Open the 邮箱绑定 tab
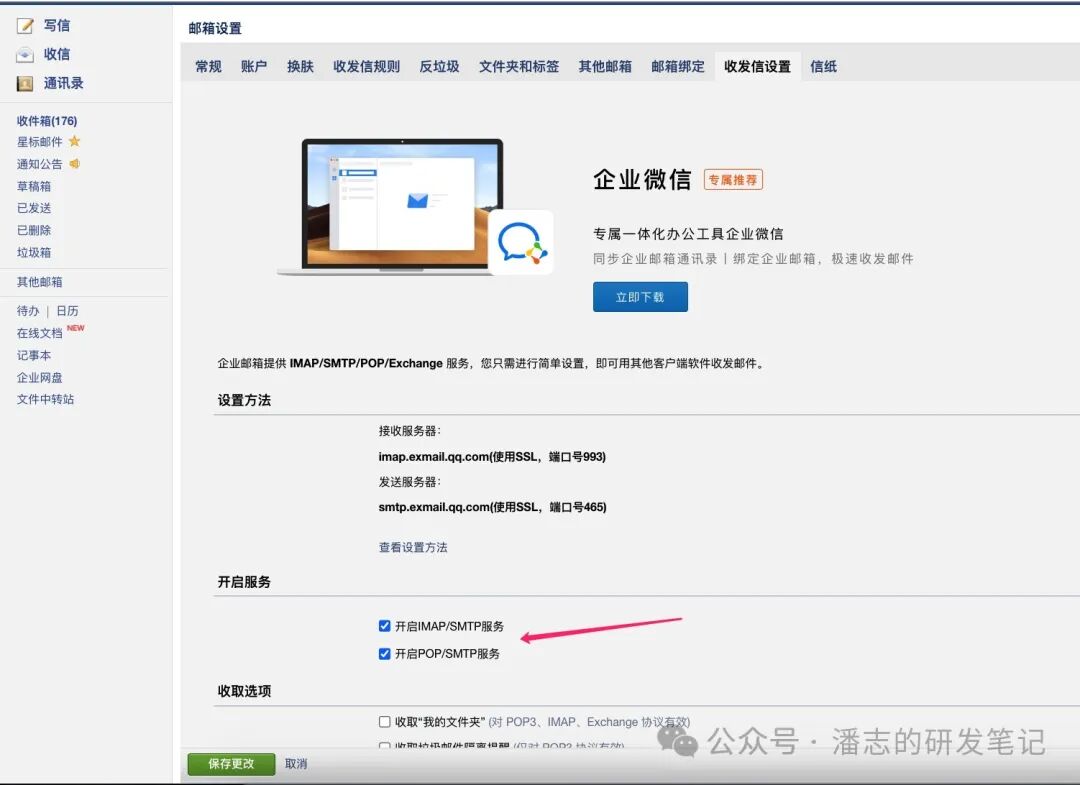The height and width of the screenshot is (785, 1080). [x=678, y=67]
